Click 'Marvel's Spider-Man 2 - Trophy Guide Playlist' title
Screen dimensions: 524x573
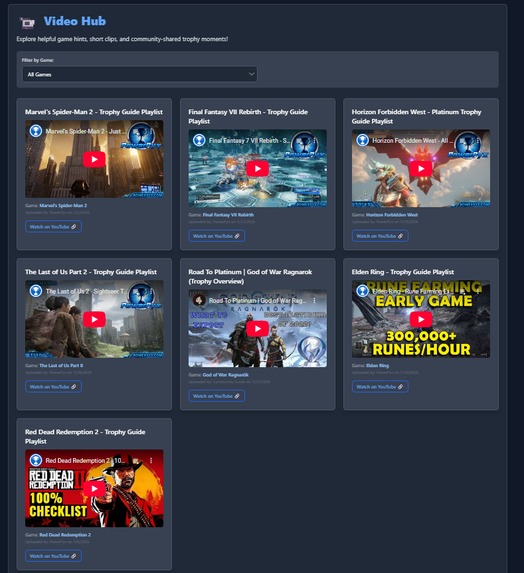(94, 112)
